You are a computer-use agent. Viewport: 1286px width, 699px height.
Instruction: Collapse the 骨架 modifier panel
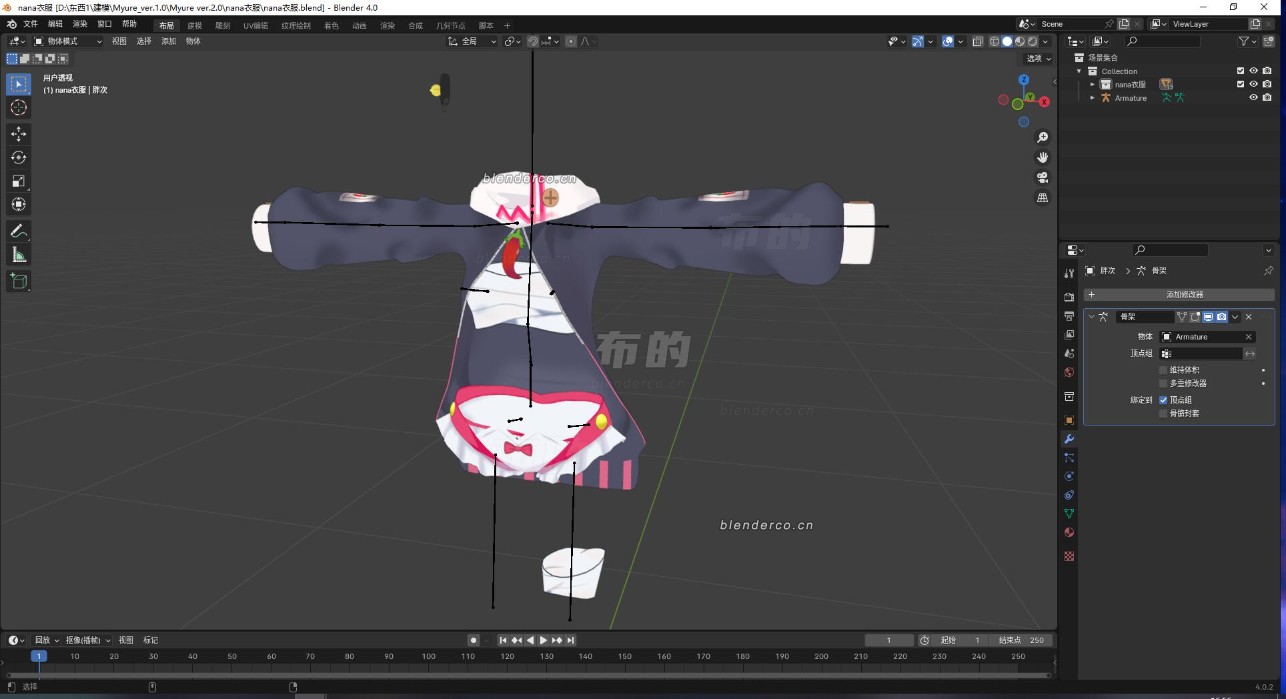click(x=1092, y=316)
